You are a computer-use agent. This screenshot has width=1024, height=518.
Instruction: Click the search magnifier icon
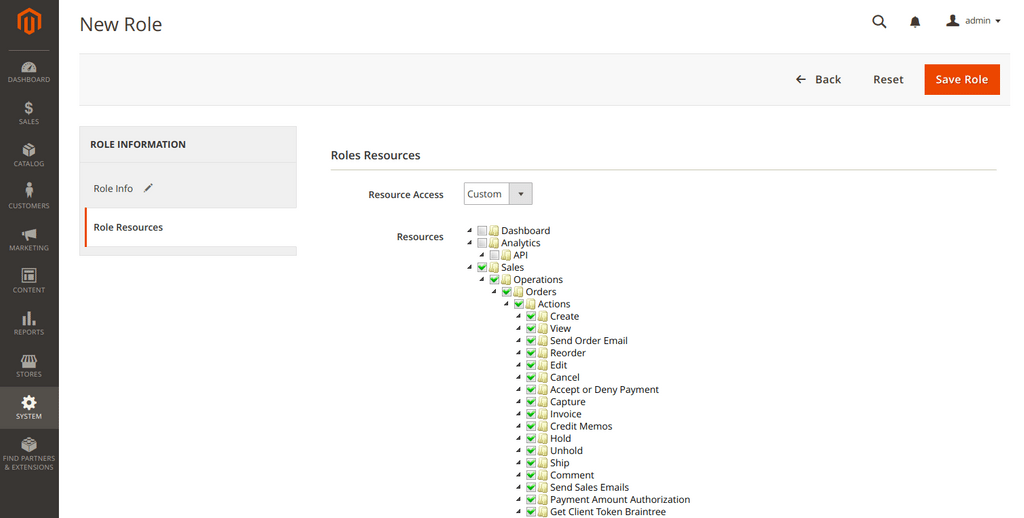point(879,21)
